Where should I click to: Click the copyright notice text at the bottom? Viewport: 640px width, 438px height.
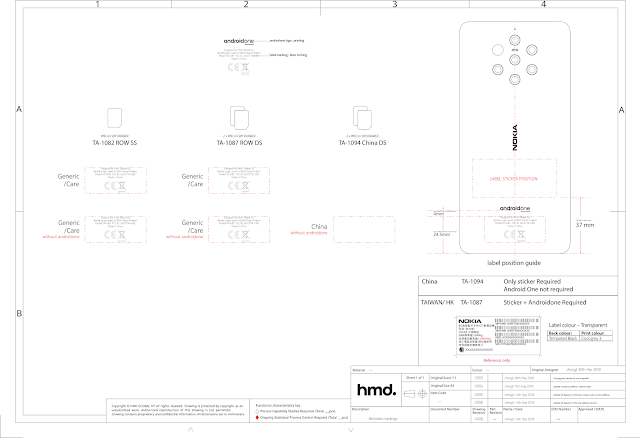tap(178, 410)
